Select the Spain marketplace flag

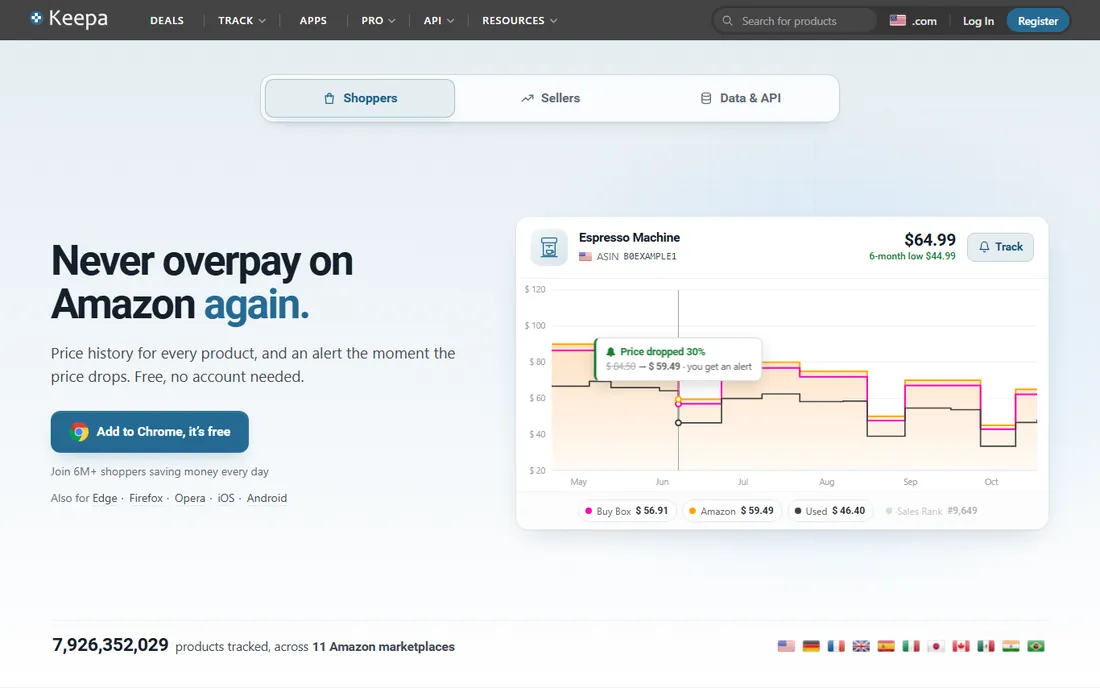(886, 646)
